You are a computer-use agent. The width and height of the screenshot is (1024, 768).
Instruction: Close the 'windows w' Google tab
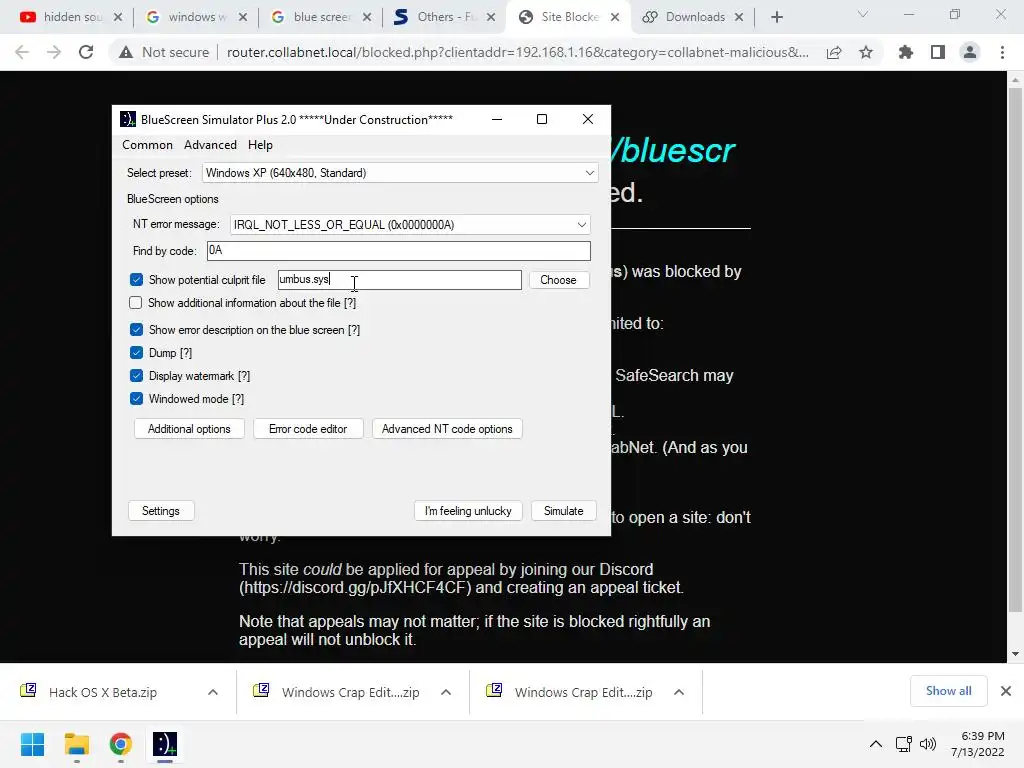pos(243,17)
